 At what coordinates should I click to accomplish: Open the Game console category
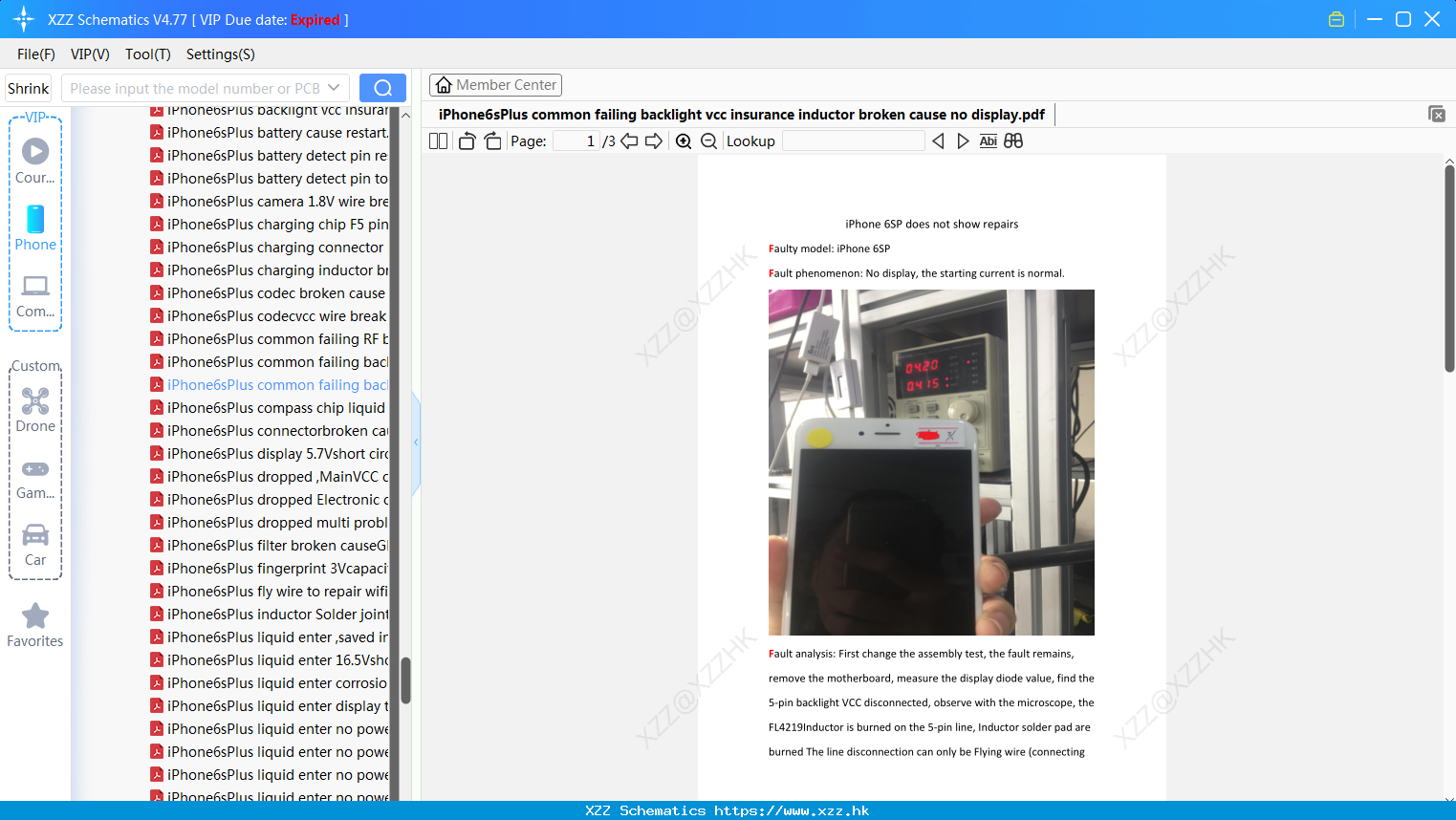tap(35, 479)
